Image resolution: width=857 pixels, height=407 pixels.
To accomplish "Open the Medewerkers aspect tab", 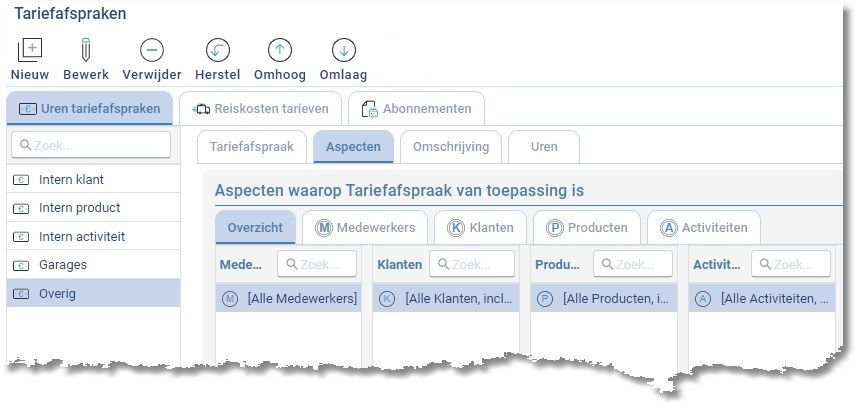I will (x=365, y=228).
